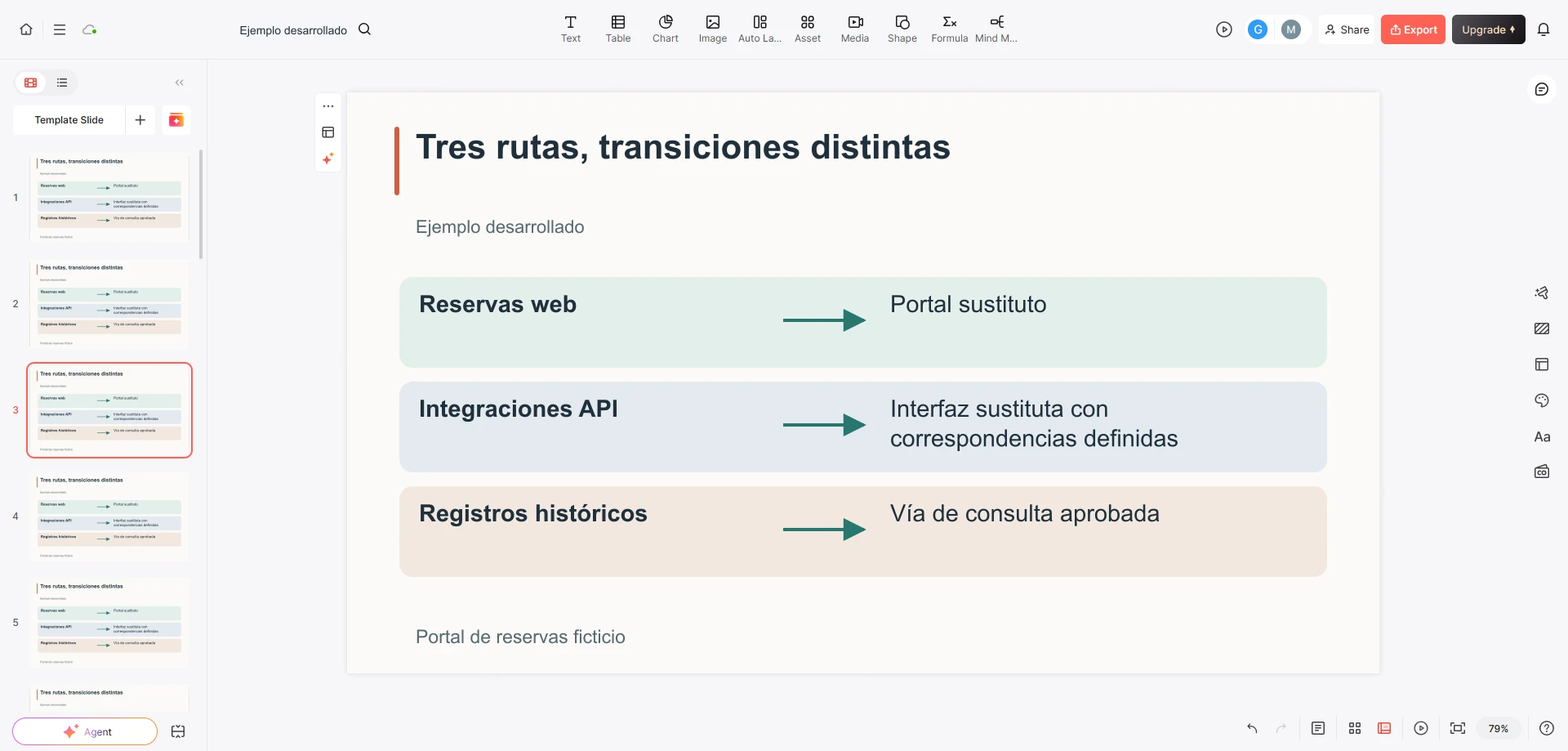Screen dimensions: 1568x751
Task: Open the help question mark icon
Action: (x=1547, y=728)
